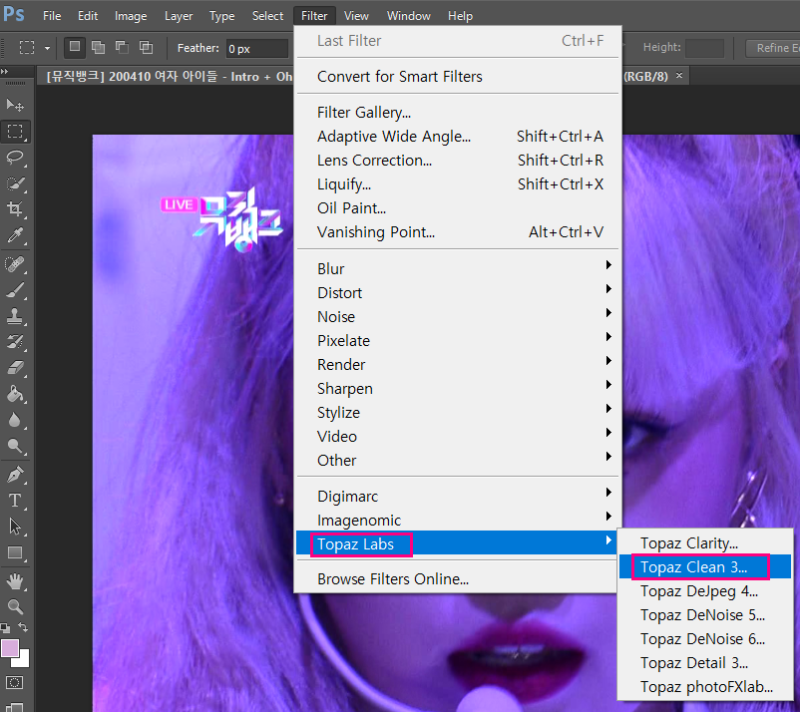Open the Image menu
The width and height of the screenshot is (800, 712).
click(131, 16)
